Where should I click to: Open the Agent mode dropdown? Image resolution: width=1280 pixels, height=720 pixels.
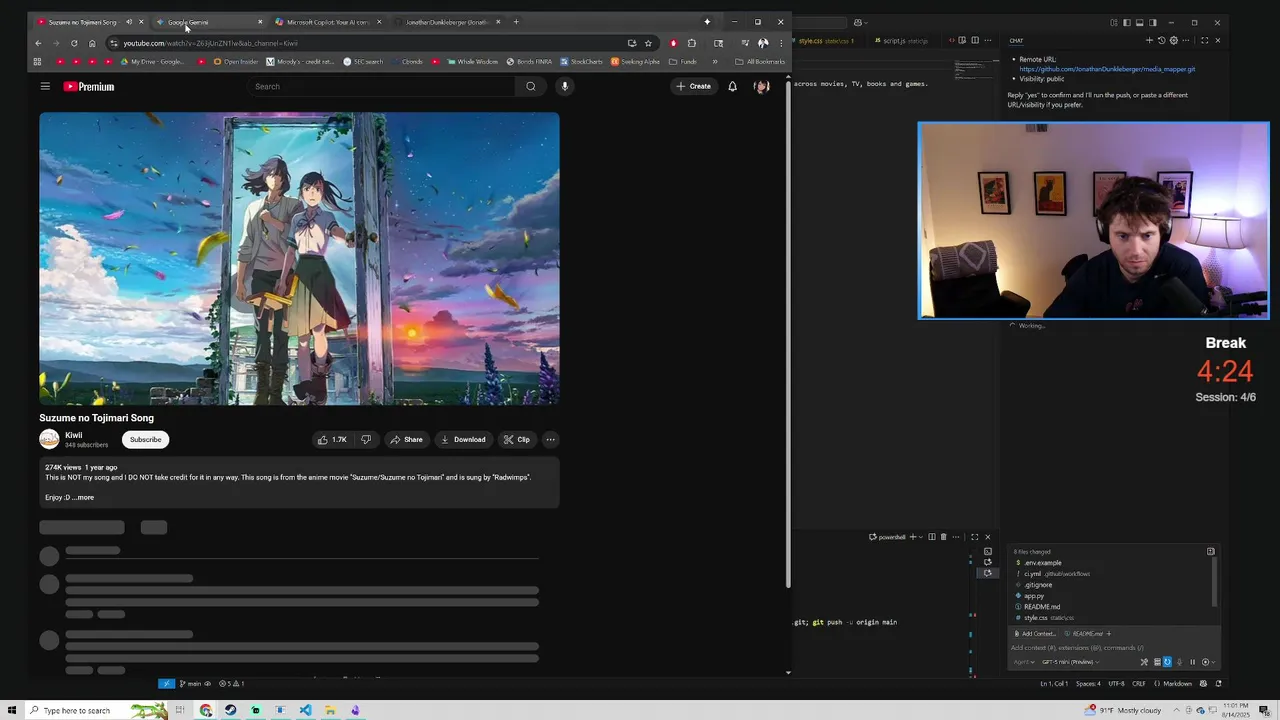click(x=1024, y=662)
